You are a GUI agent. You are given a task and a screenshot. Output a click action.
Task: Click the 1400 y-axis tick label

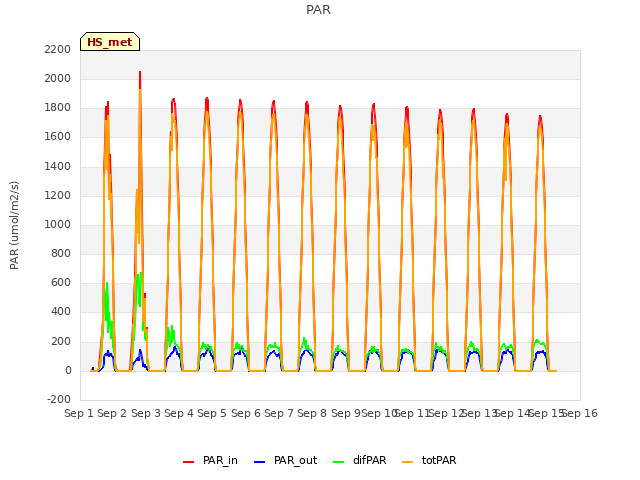(x=58, y=167)
